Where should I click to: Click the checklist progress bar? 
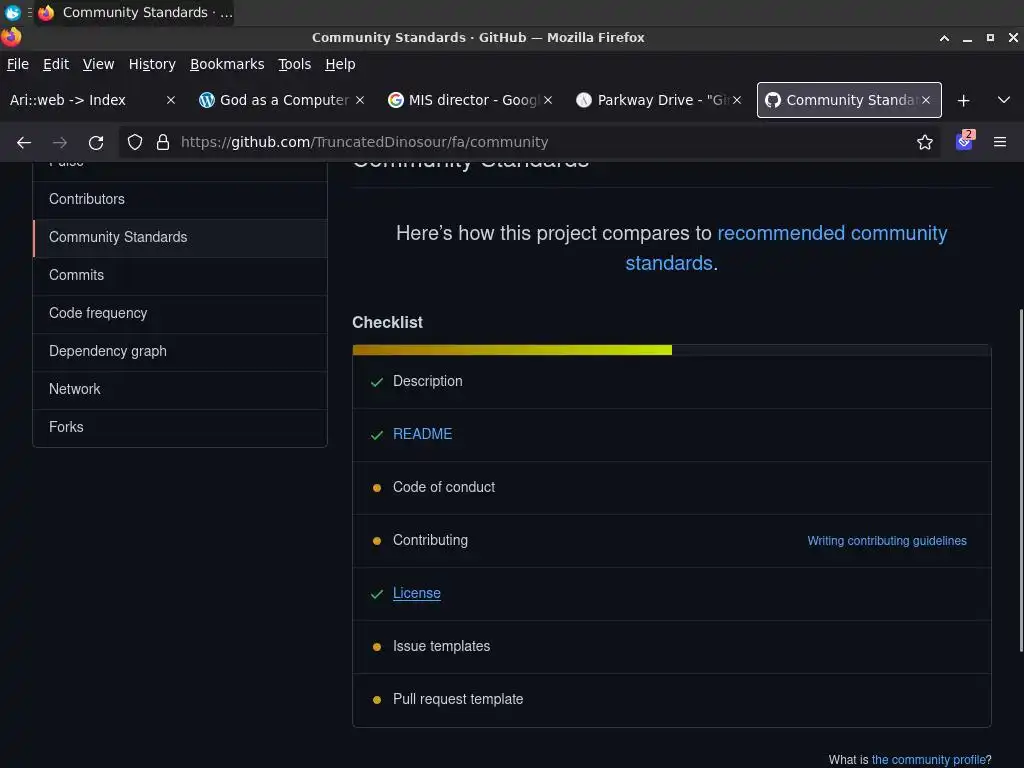(671, 350)
